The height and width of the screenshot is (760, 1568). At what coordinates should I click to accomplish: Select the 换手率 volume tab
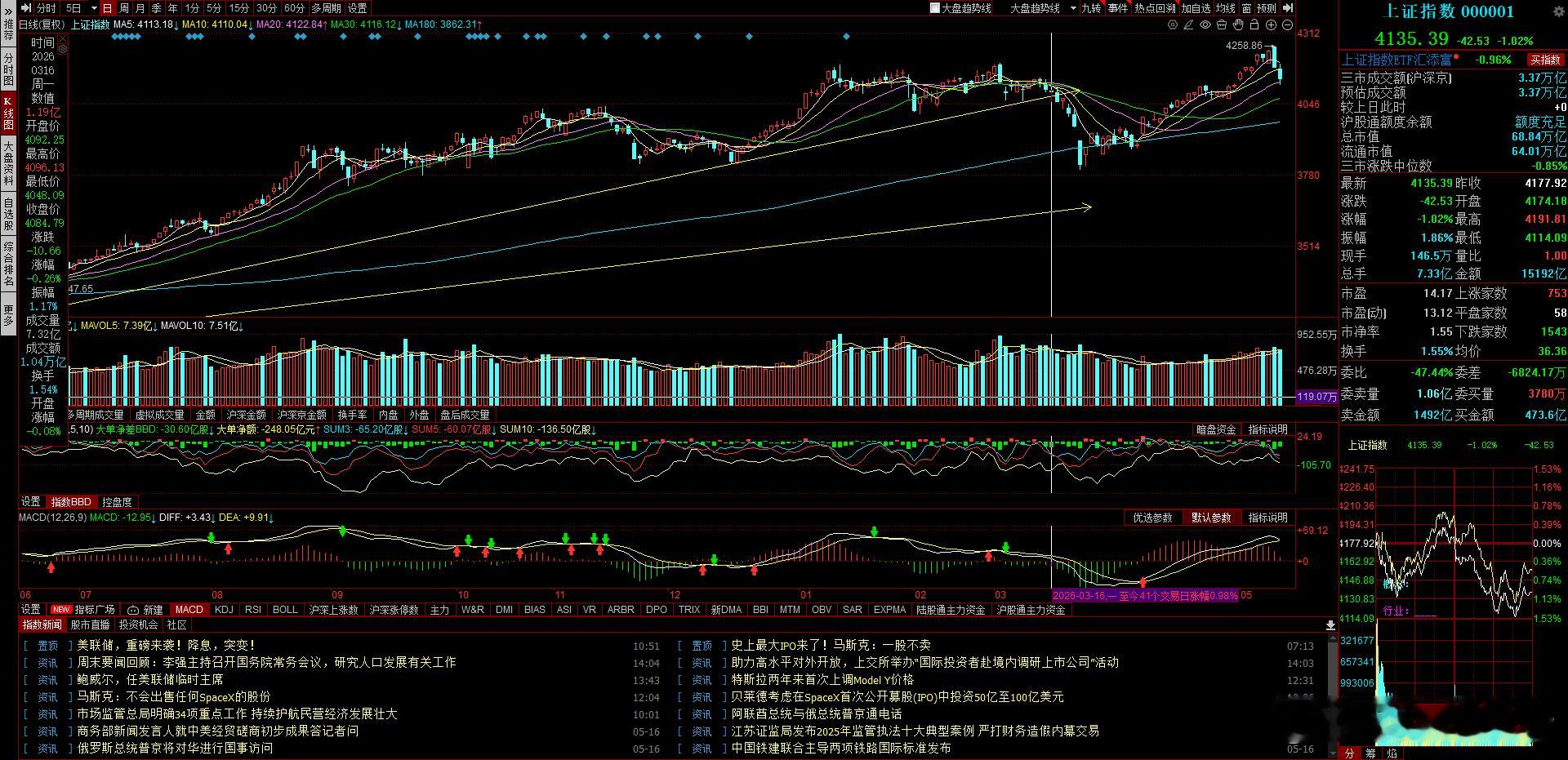(352, 415)
